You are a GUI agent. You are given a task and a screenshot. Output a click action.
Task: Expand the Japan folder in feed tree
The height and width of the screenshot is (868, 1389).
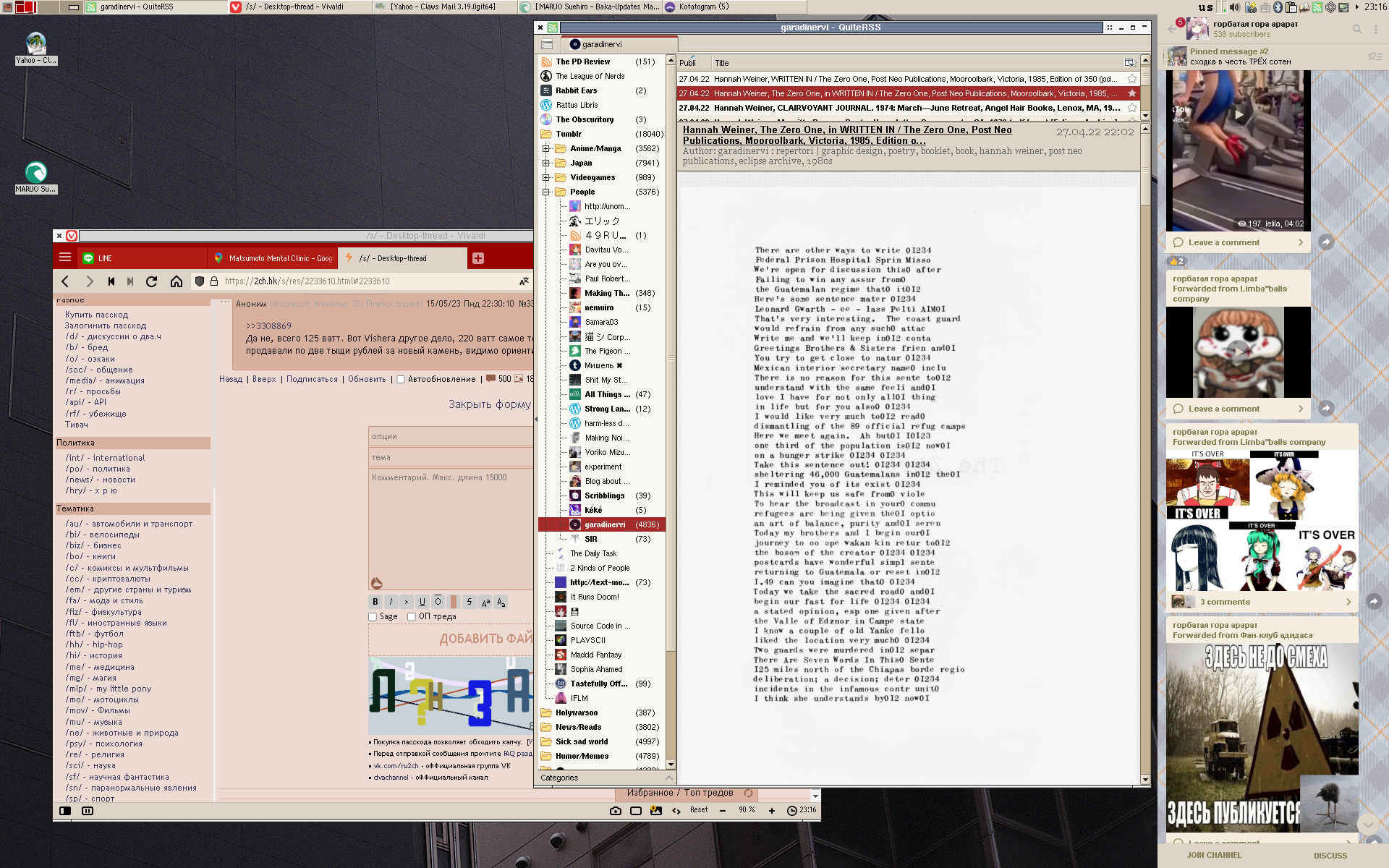546,163
